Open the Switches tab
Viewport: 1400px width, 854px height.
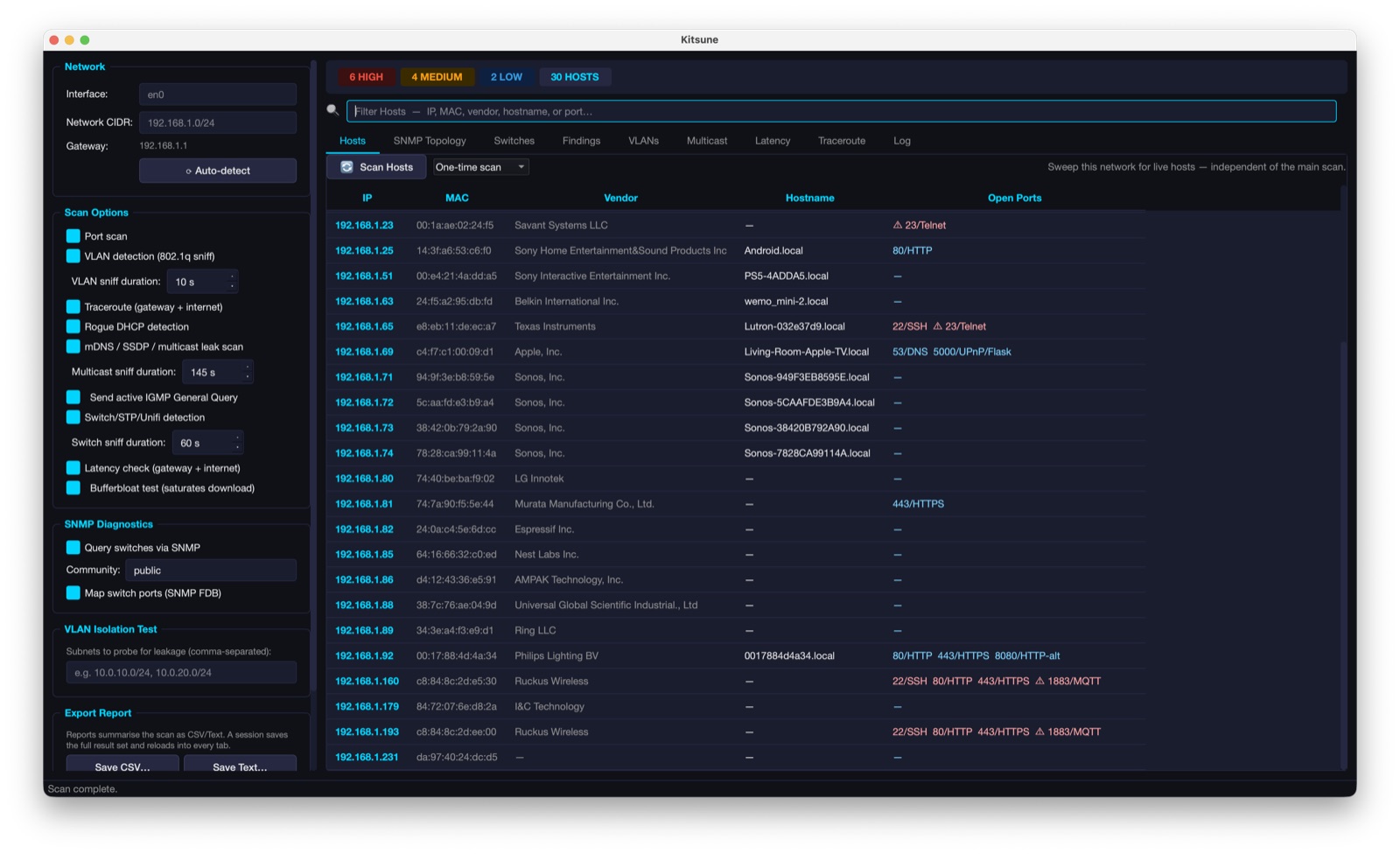click(x=514, y=141)
